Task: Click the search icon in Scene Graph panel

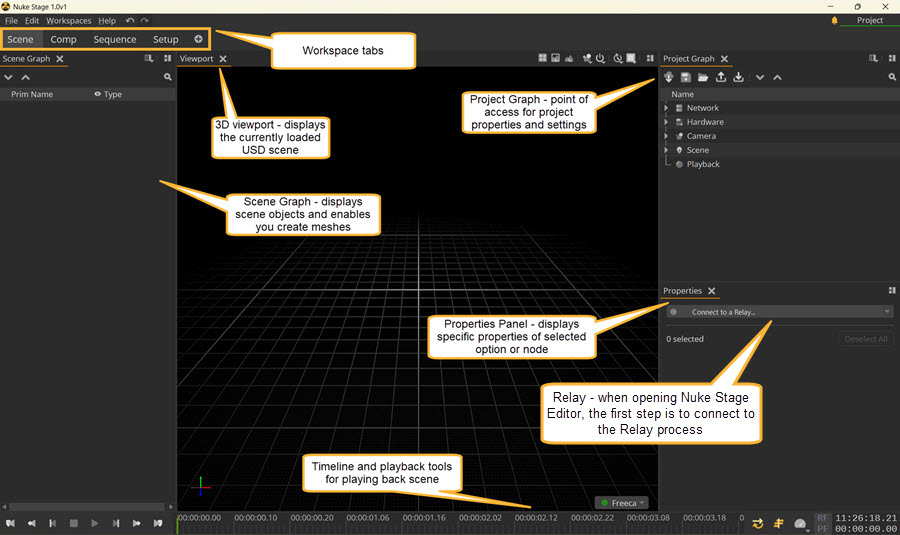Action: (168, 77)
